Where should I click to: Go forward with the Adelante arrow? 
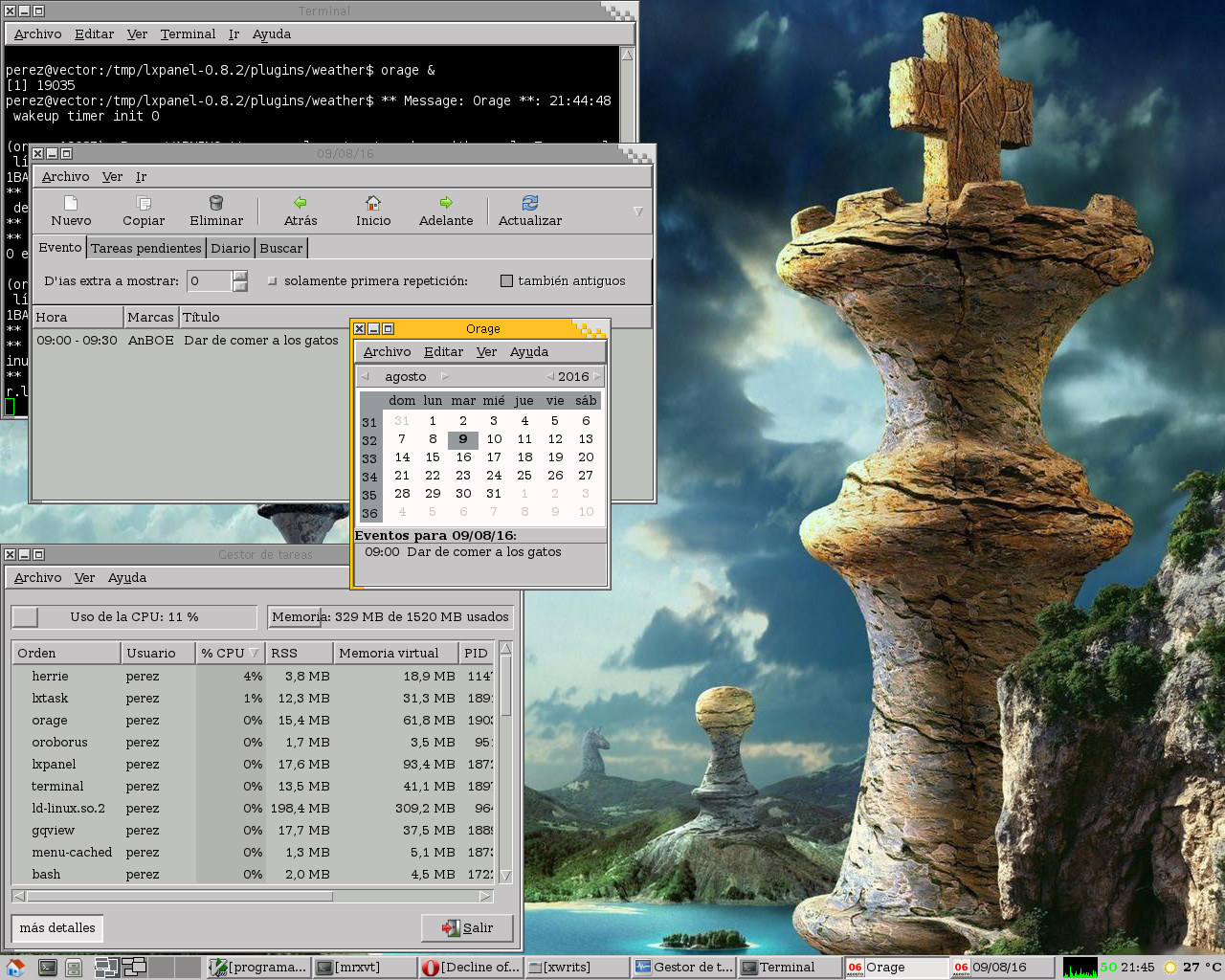point(446,203)
